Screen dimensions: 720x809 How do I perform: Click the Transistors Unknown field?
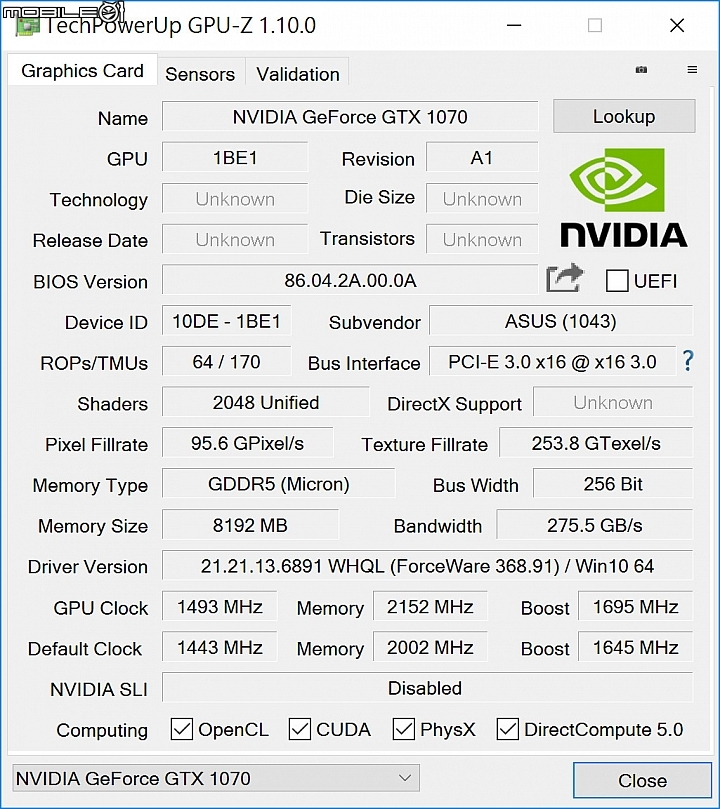pyautogui.click(x=482, y=239)
